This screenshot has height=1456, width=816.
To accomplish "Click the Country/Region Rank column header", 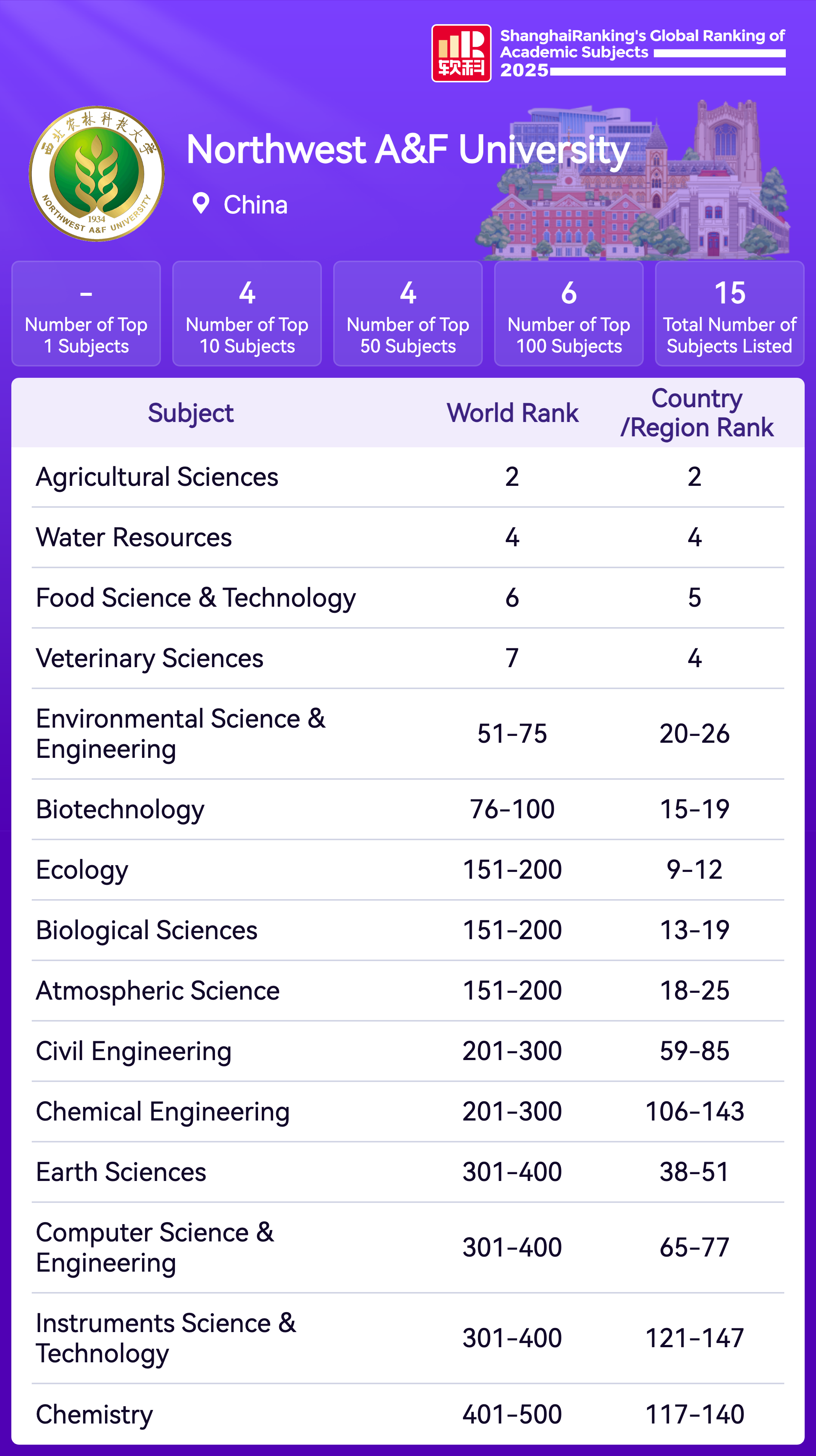I will 696,413.
